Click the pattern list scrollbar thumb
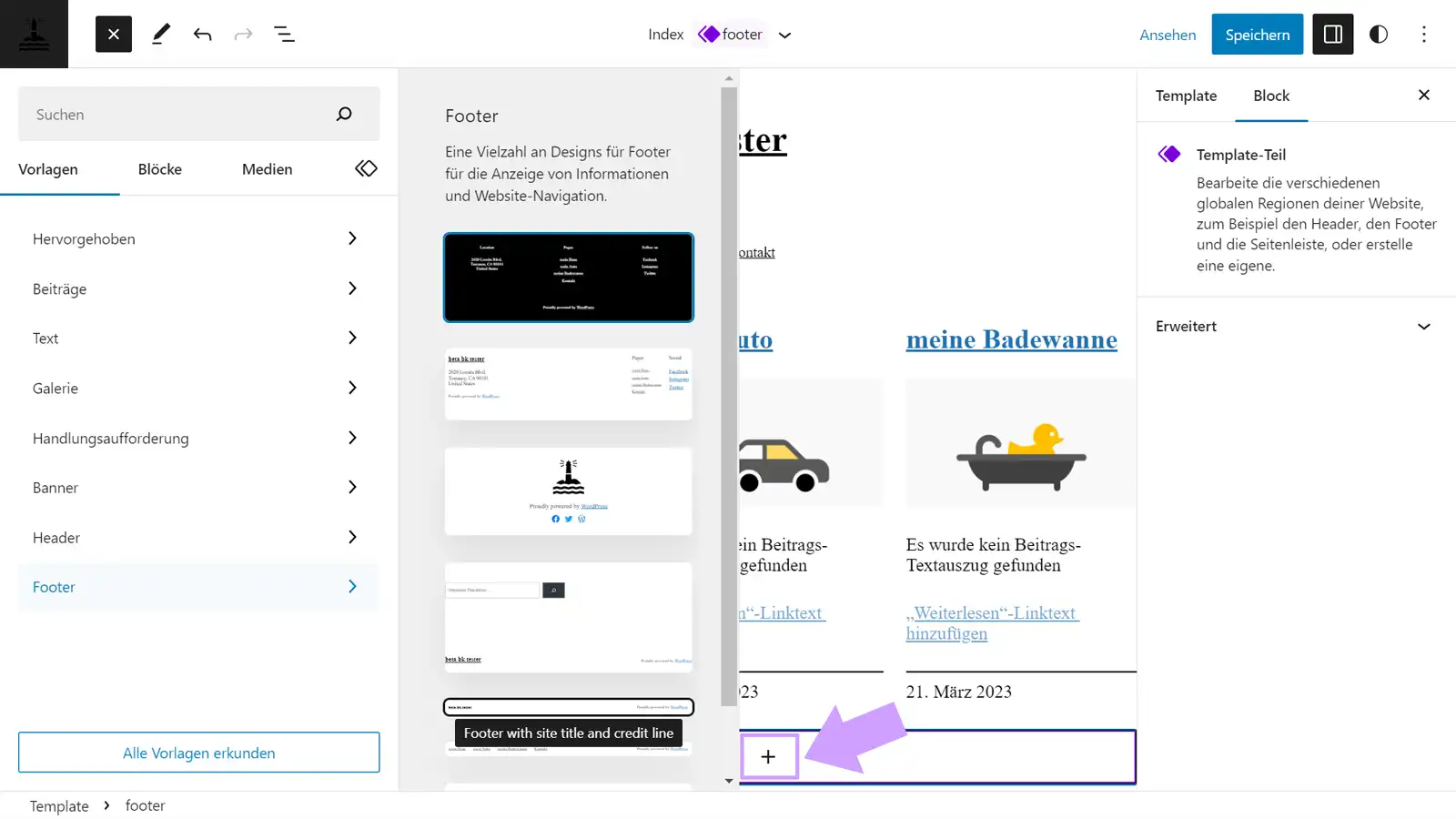Image resolution: width=1456 pixels, height=819 pixels. tap(728, 396)
